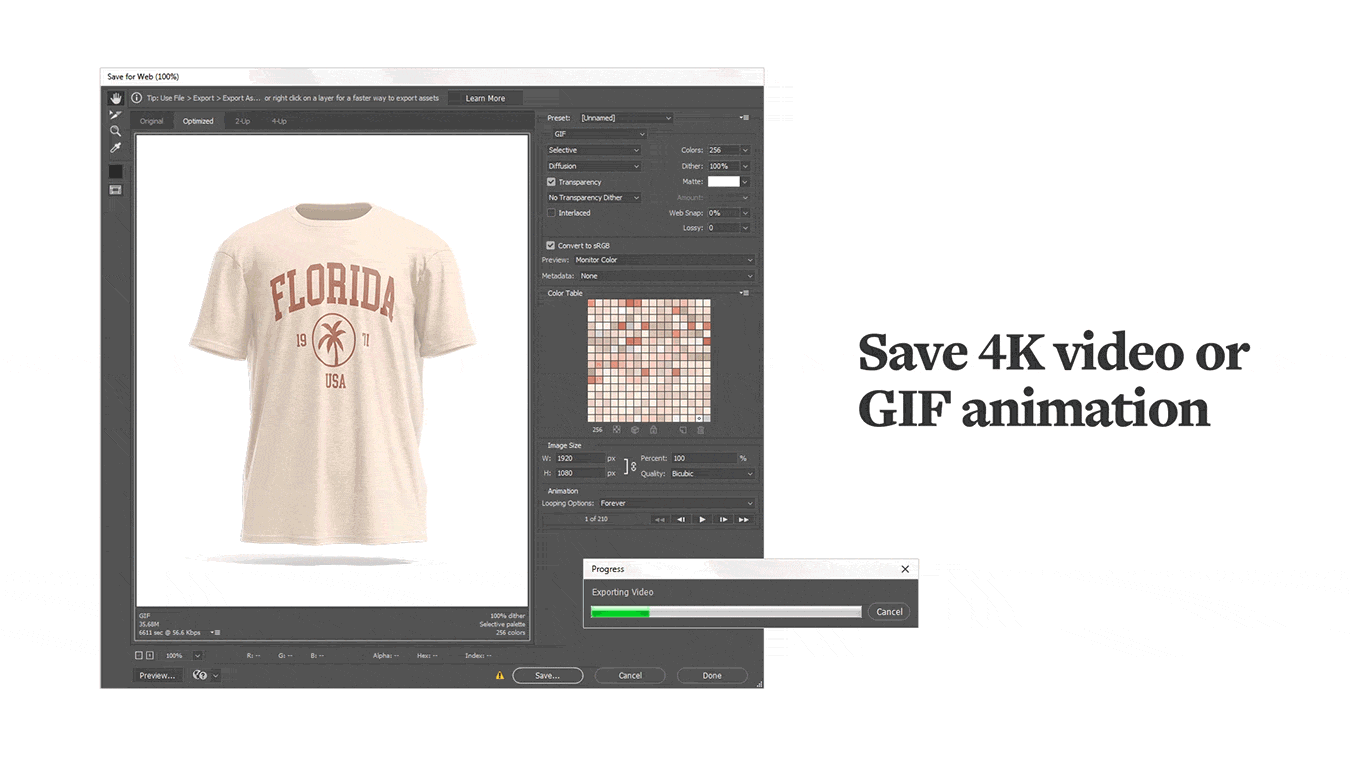Image resolution: width=1350 pixels, height=759 pixels.
Task: Toggle the constrain proportions link icon
Action: 630,466
